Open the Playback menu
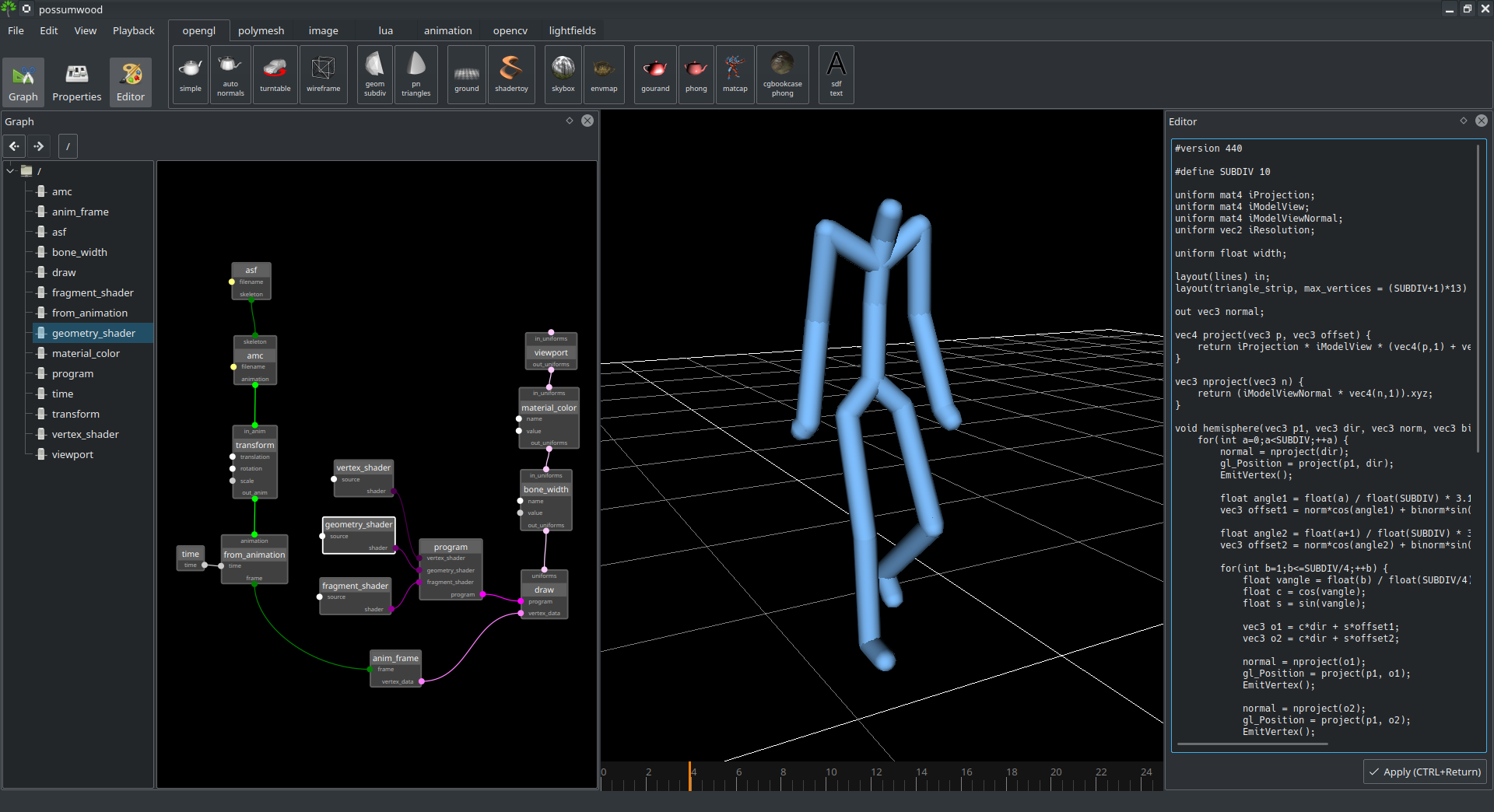 click(134, 30)
